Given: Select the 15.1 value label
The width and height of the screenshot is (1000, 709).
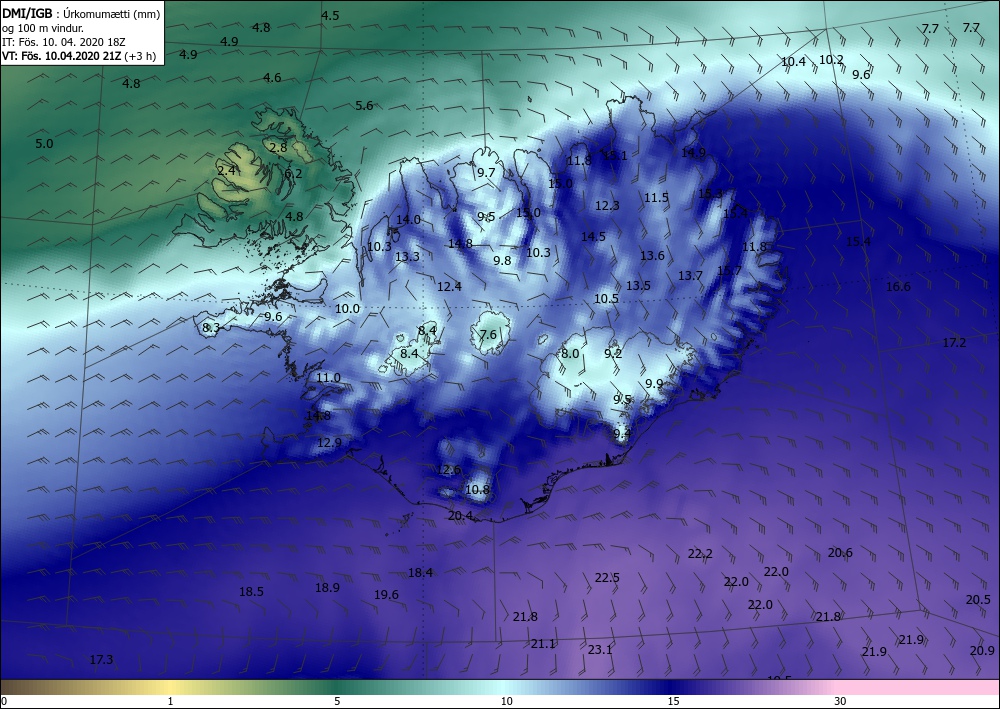Looking at the screenshot, I should (x=615, y=155).
